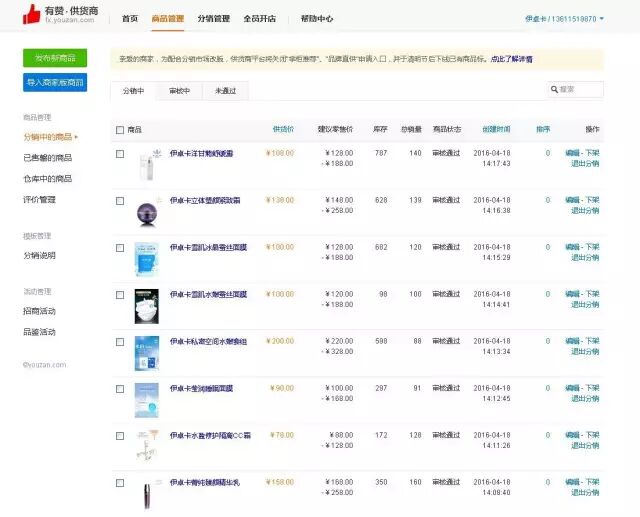Click 下架 for the 14:11:26 row
This screenshot has width=640, height=517.
point(592,435)
